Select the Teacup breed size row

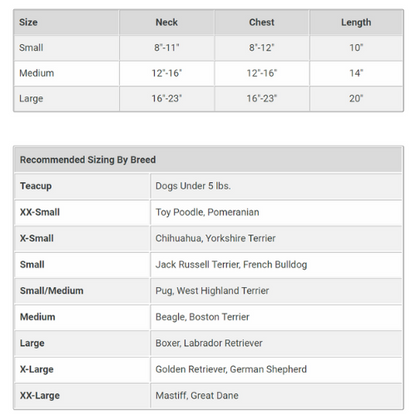pos(208,186)
